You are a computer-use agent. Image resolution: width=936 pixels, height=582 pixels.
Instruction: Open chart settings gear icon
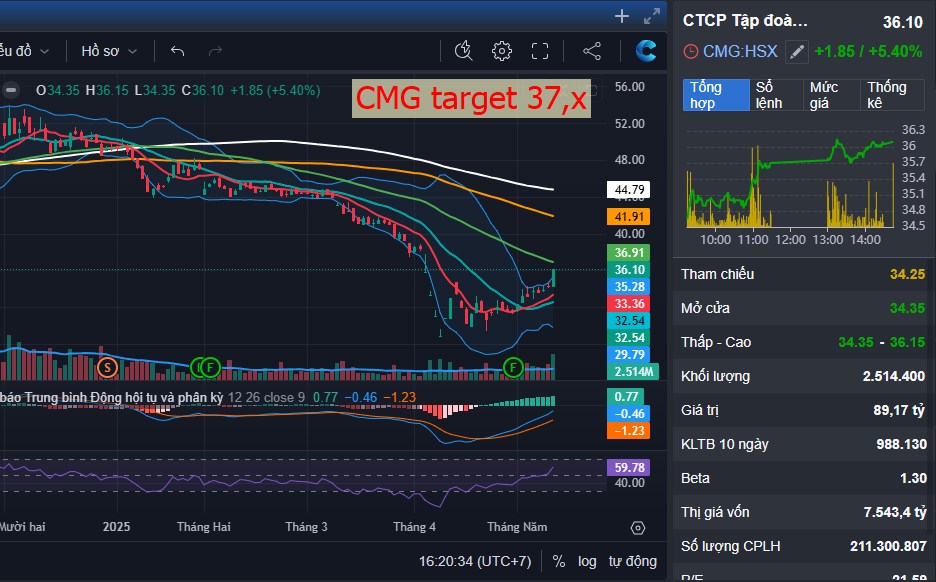click(501, 51)
